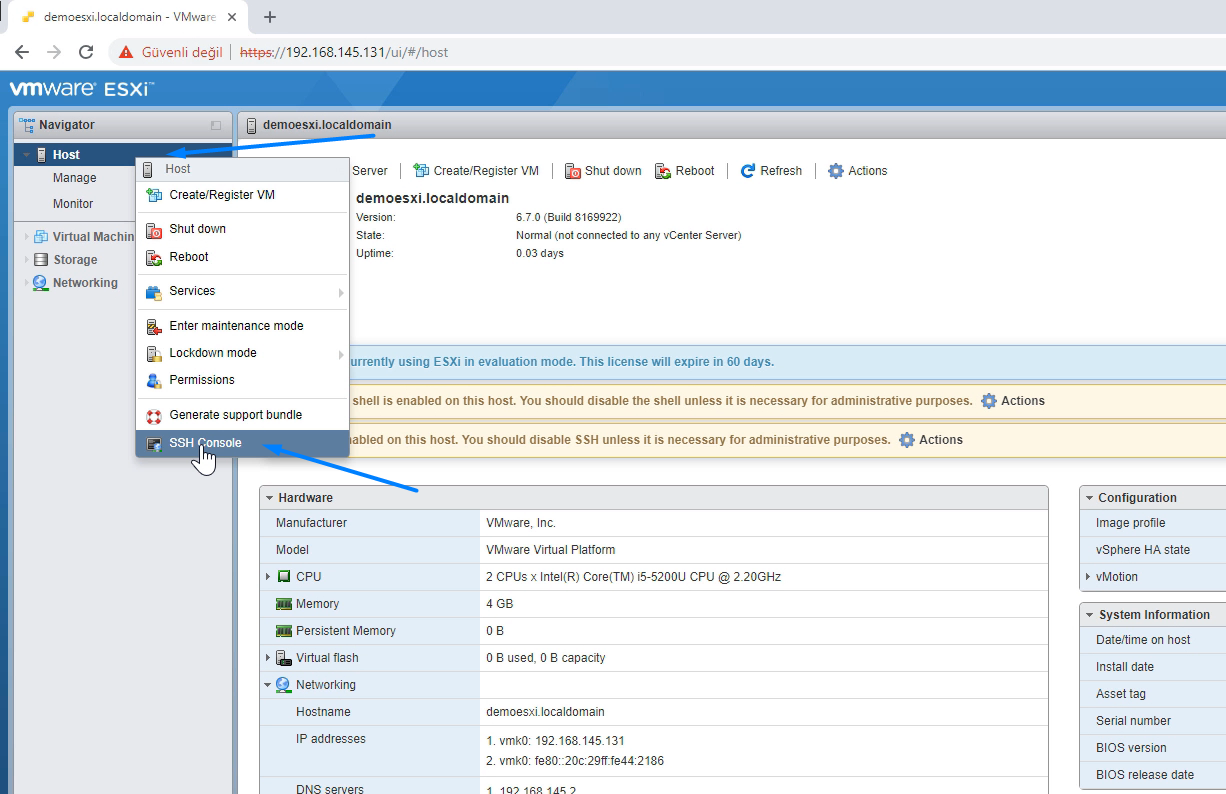Open a new browser tab

coord(270,17)
